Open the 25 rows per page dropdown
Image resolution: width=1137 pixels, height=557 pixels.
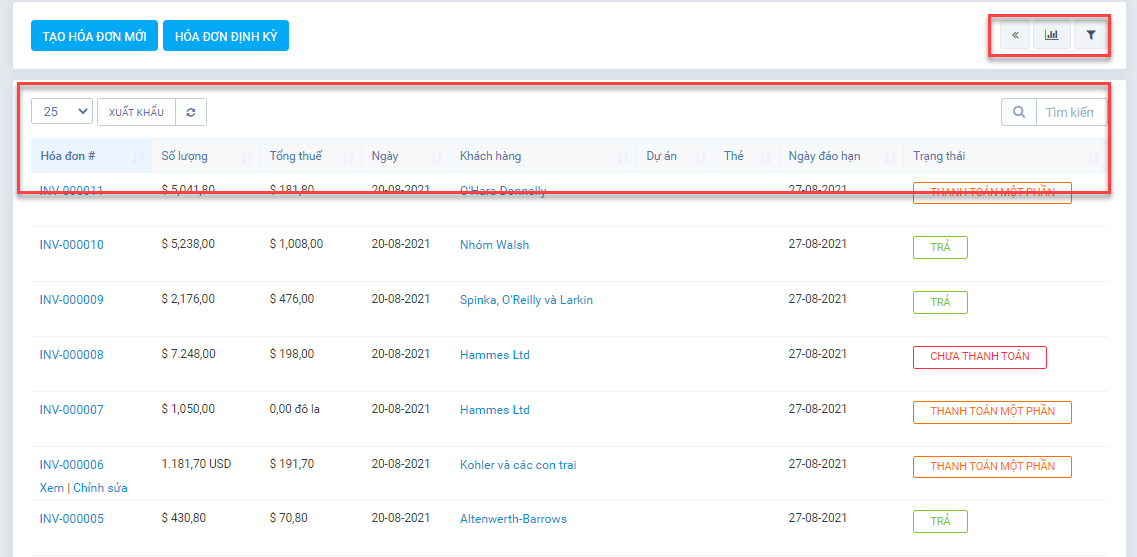(x=62, y=112)
